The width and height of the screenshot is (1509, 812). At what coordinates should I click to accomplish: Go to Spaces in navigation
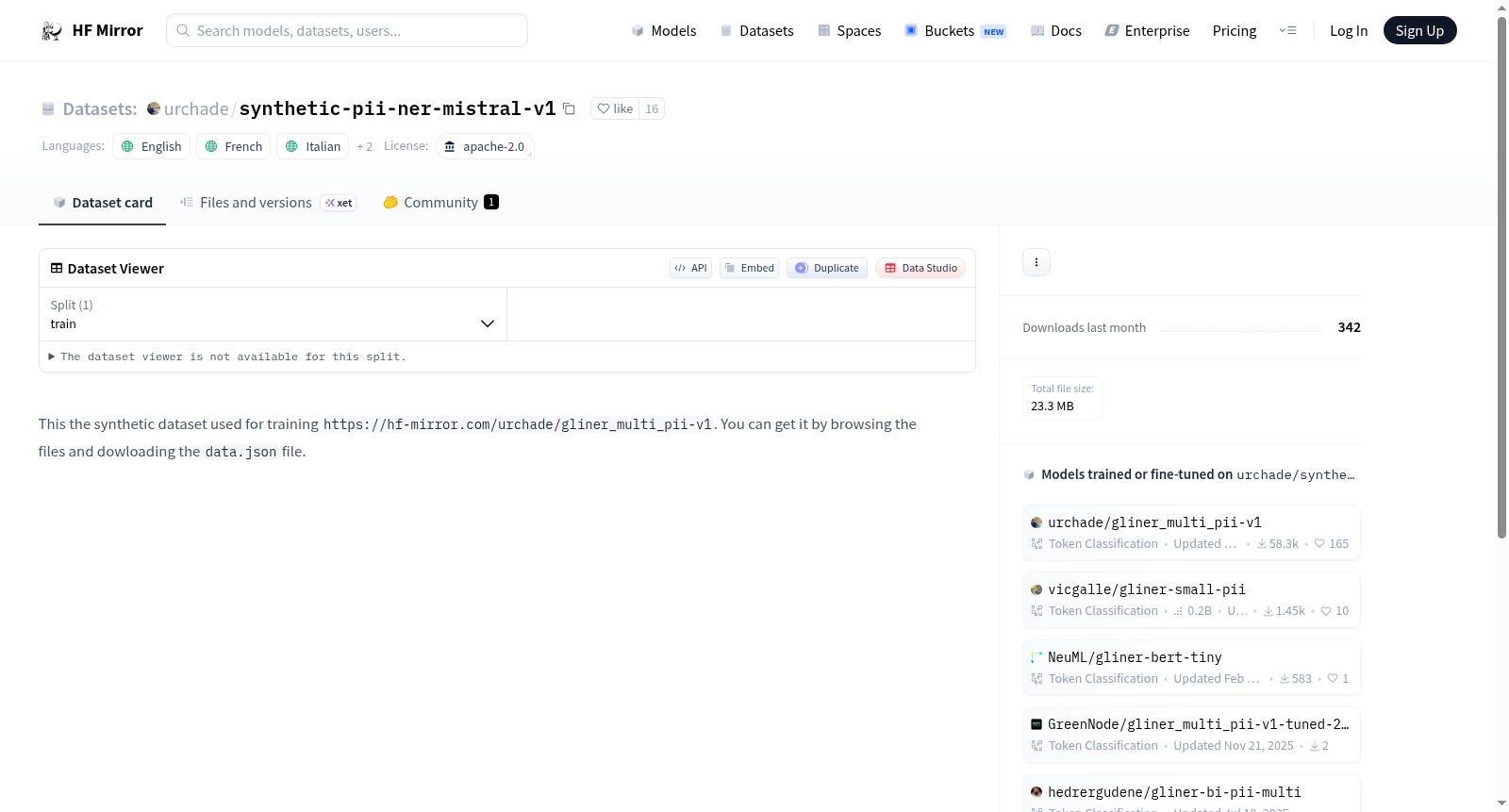(x=850, y=31)
